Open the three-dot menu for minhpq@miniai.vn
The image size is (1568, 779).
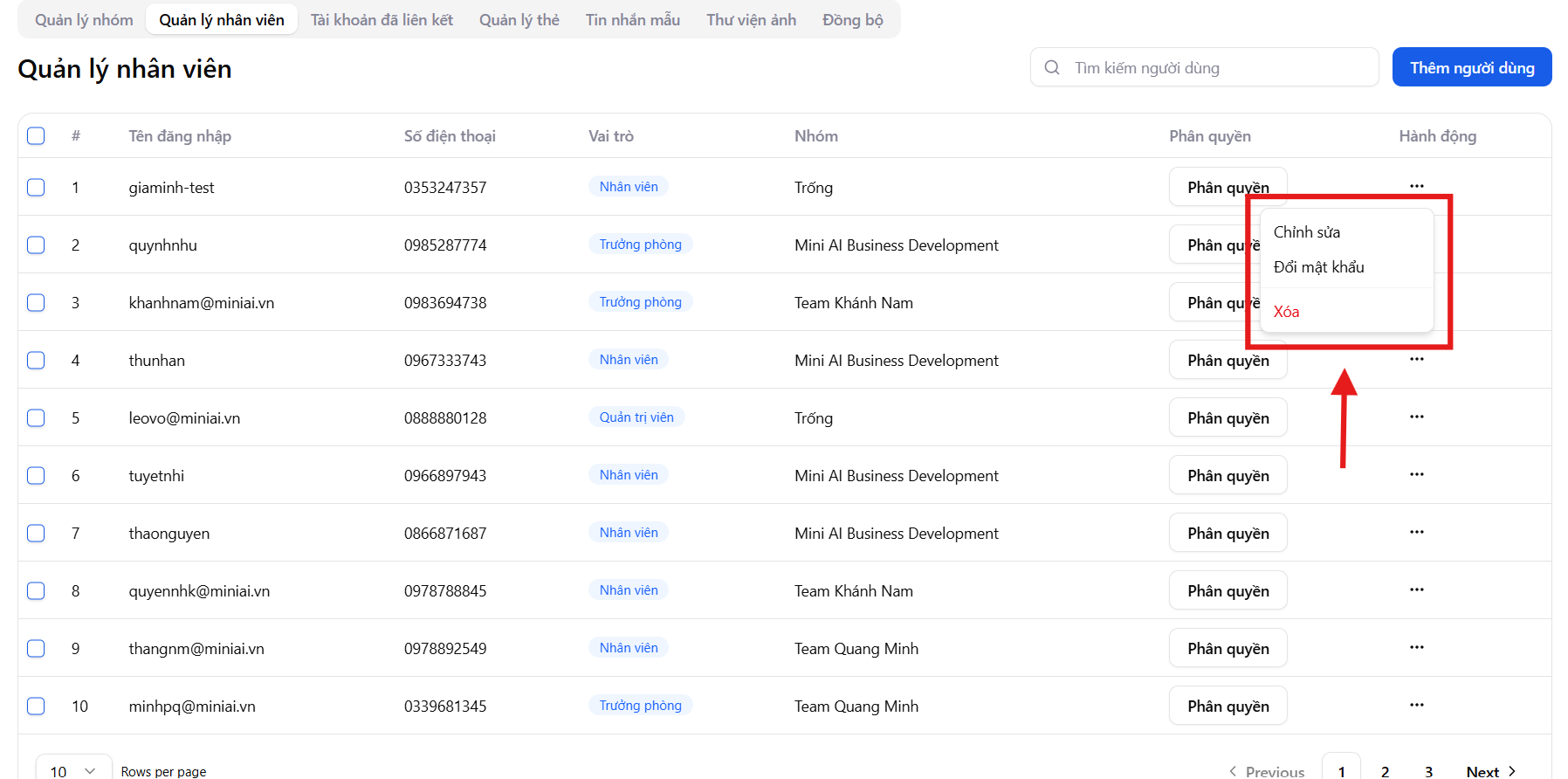(1416, 705)
